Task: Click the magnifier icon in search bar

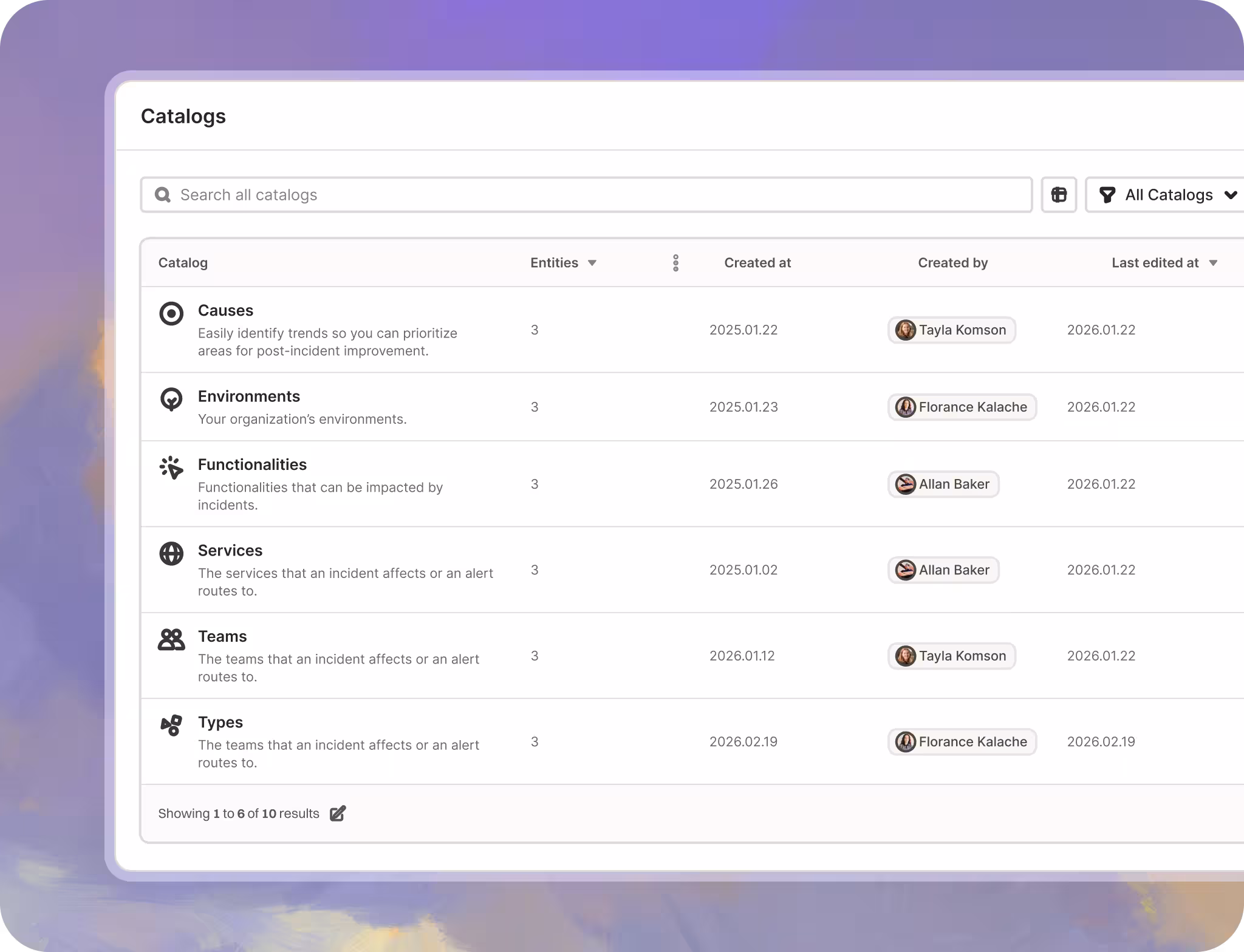Action: click(162, 195)
